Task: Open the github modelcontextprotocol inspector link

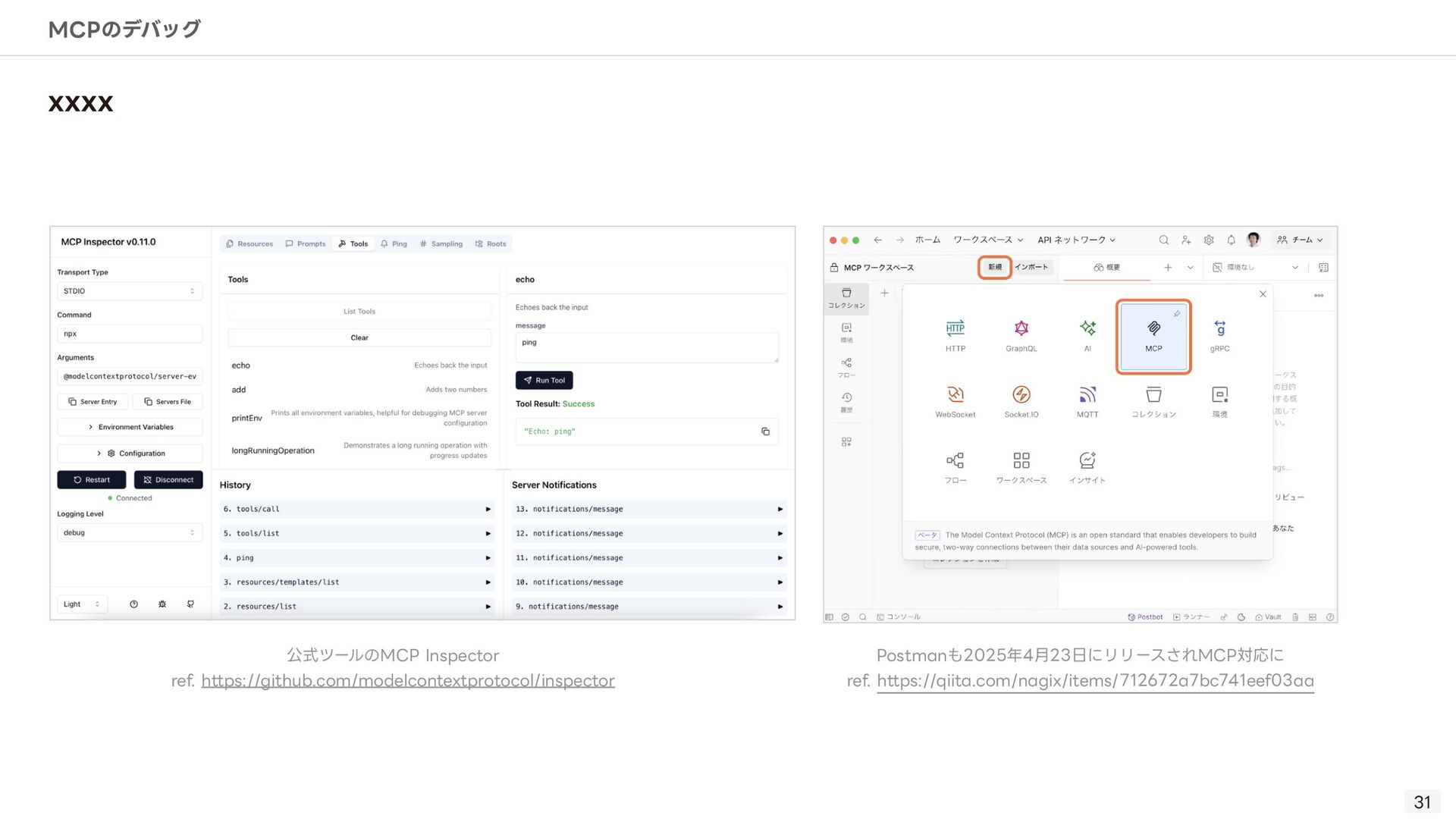Action: click(407, 681)
